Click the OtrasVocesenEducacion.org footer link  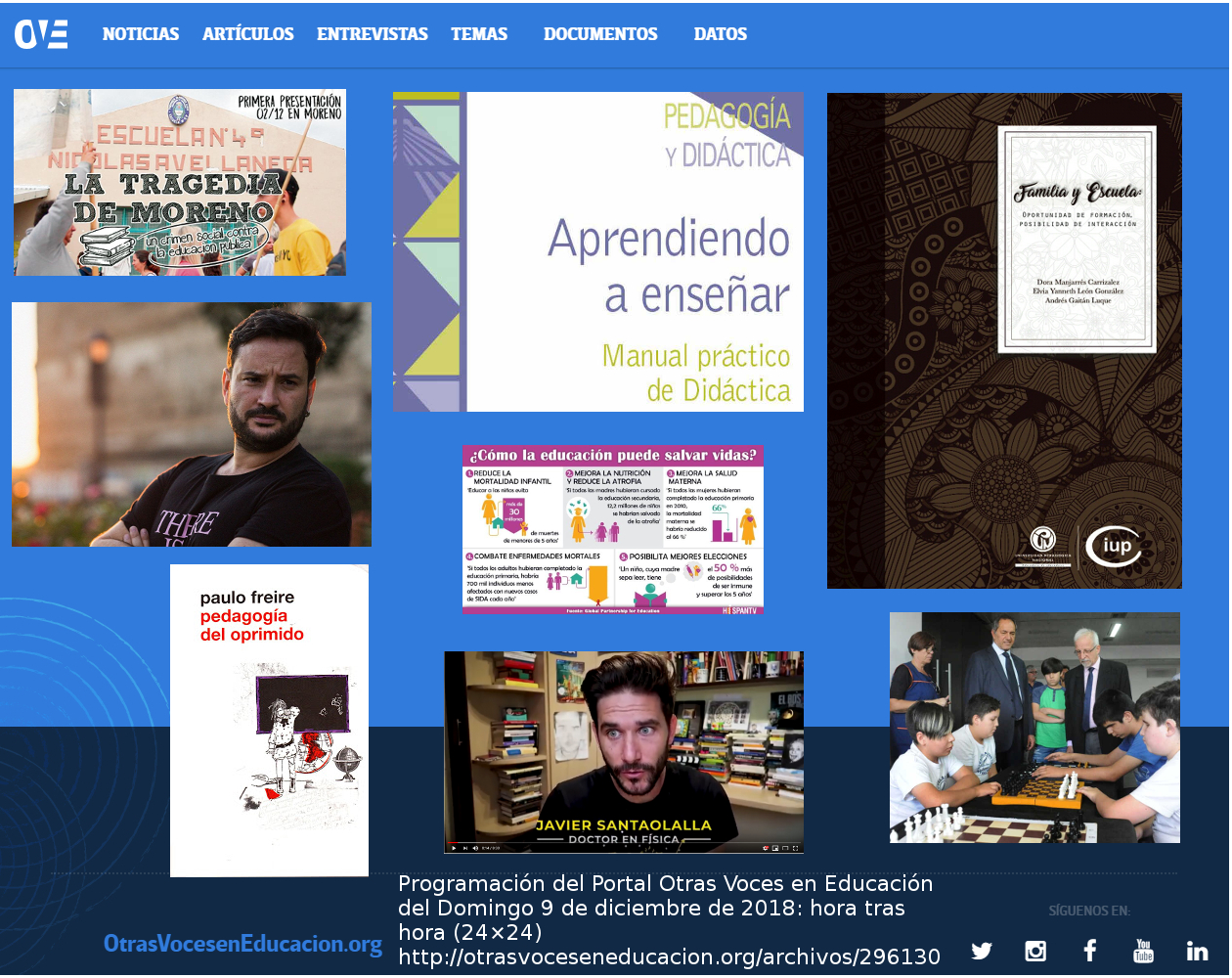point(242,944)
